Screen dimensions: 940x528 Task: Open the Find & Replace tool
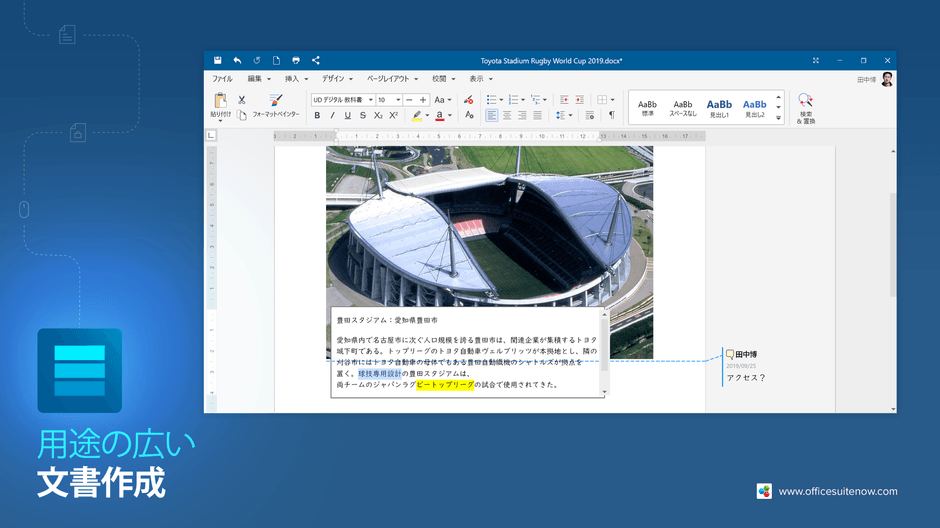tap(806, 108)
